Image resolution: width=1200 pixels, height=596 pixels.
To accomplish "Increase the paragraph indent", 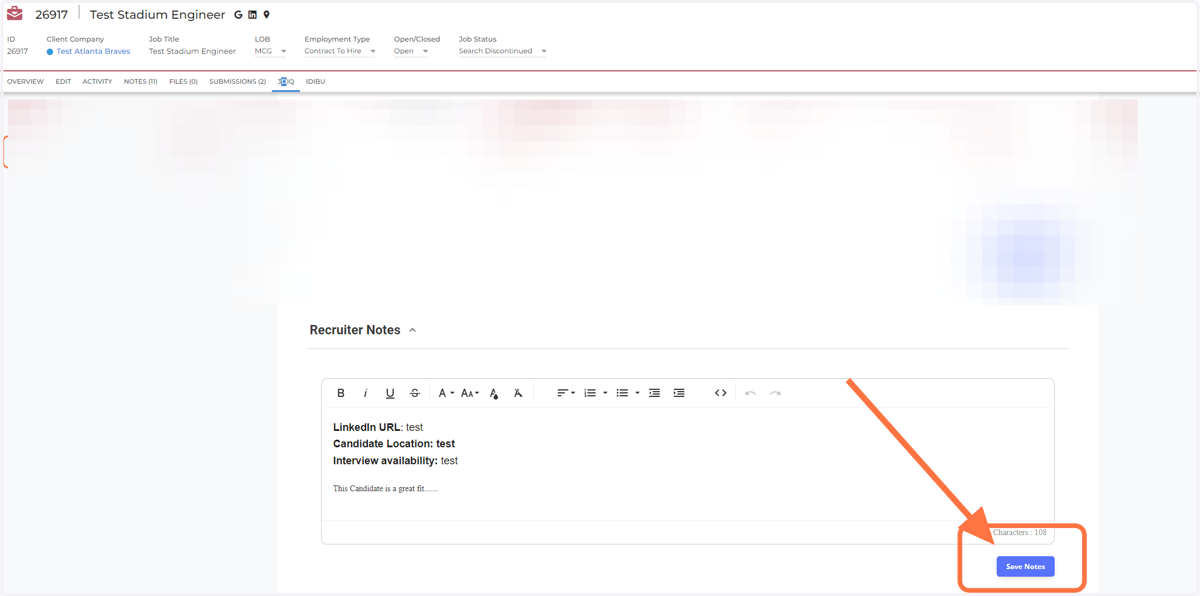I will [679, 393].
